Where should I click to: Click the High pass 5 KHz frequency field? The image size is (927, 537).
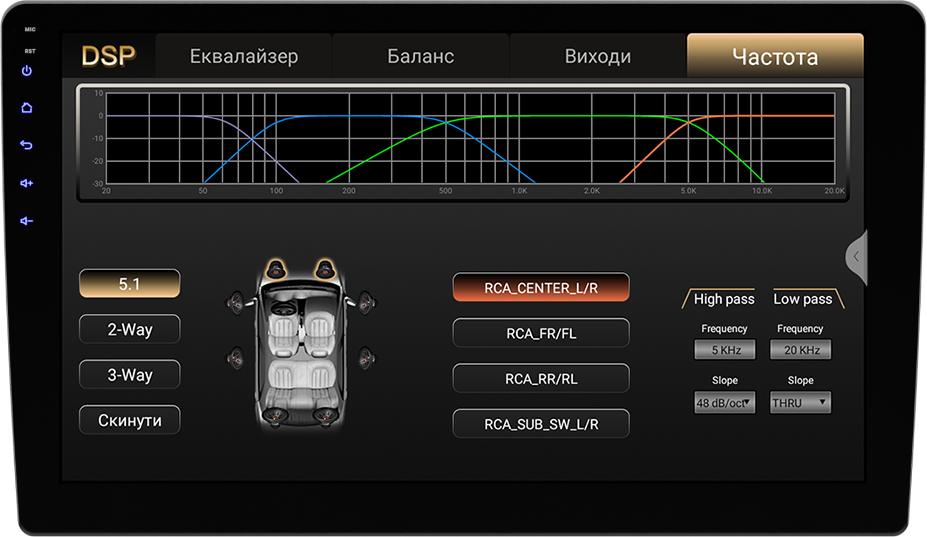tap(724, 350)
